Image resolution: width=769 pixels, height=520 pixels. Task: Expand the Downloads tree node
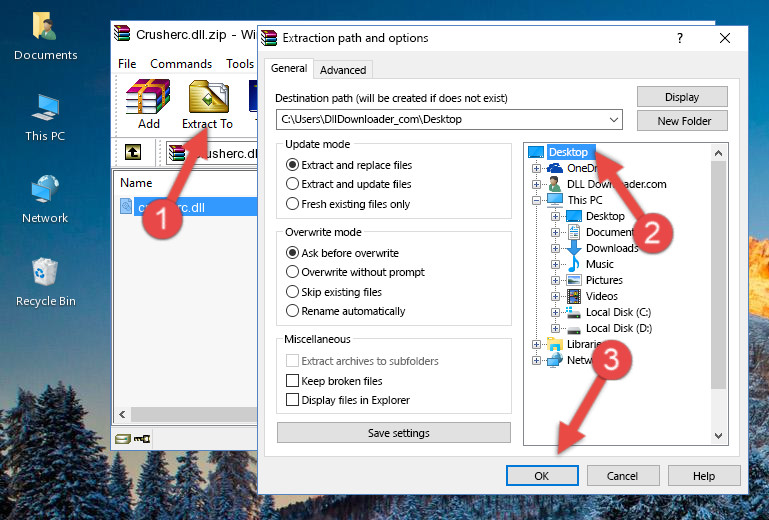(555, 248)
